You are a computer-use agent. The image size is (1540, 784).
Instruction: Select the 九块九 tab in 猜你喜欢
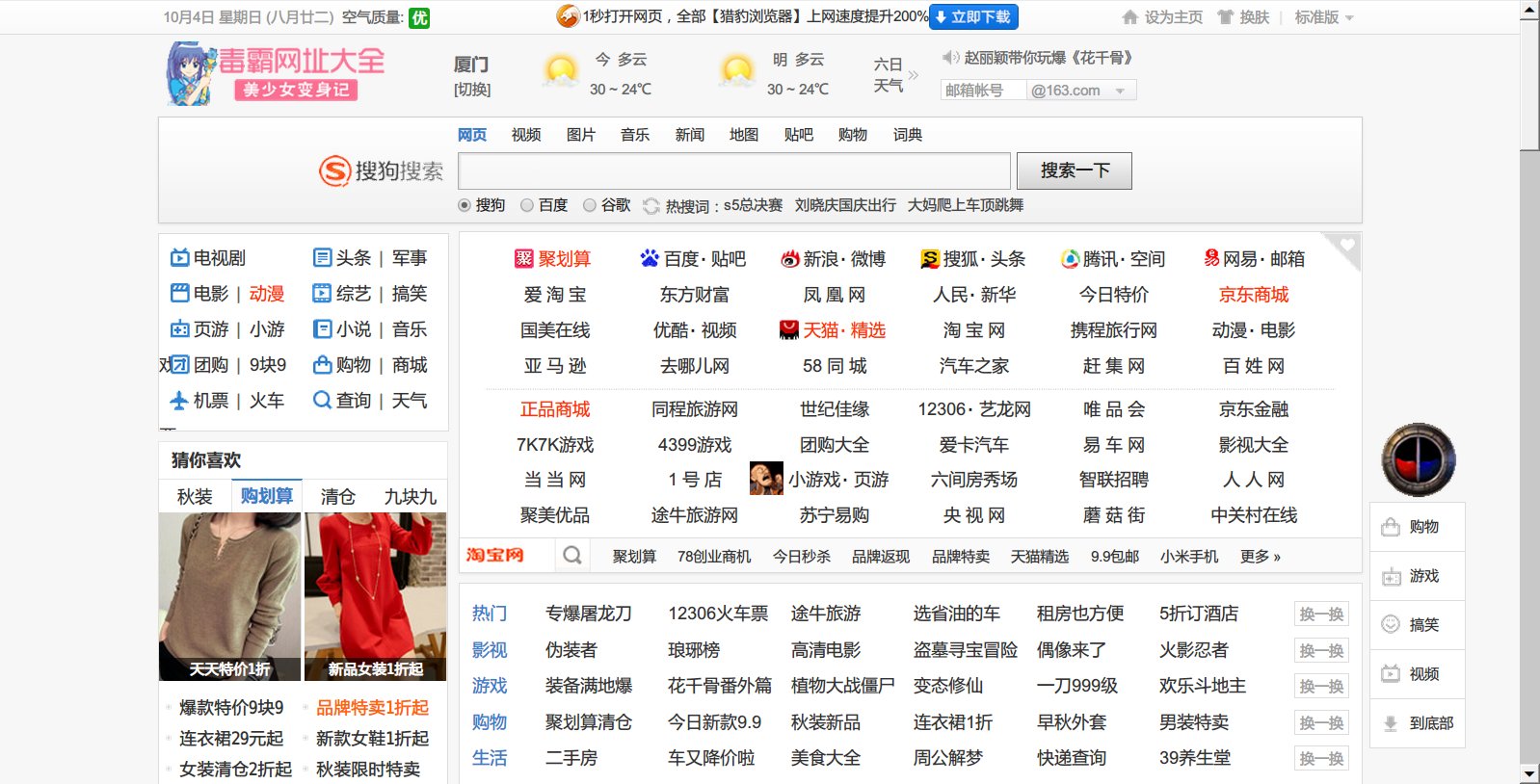coord(411,496)
